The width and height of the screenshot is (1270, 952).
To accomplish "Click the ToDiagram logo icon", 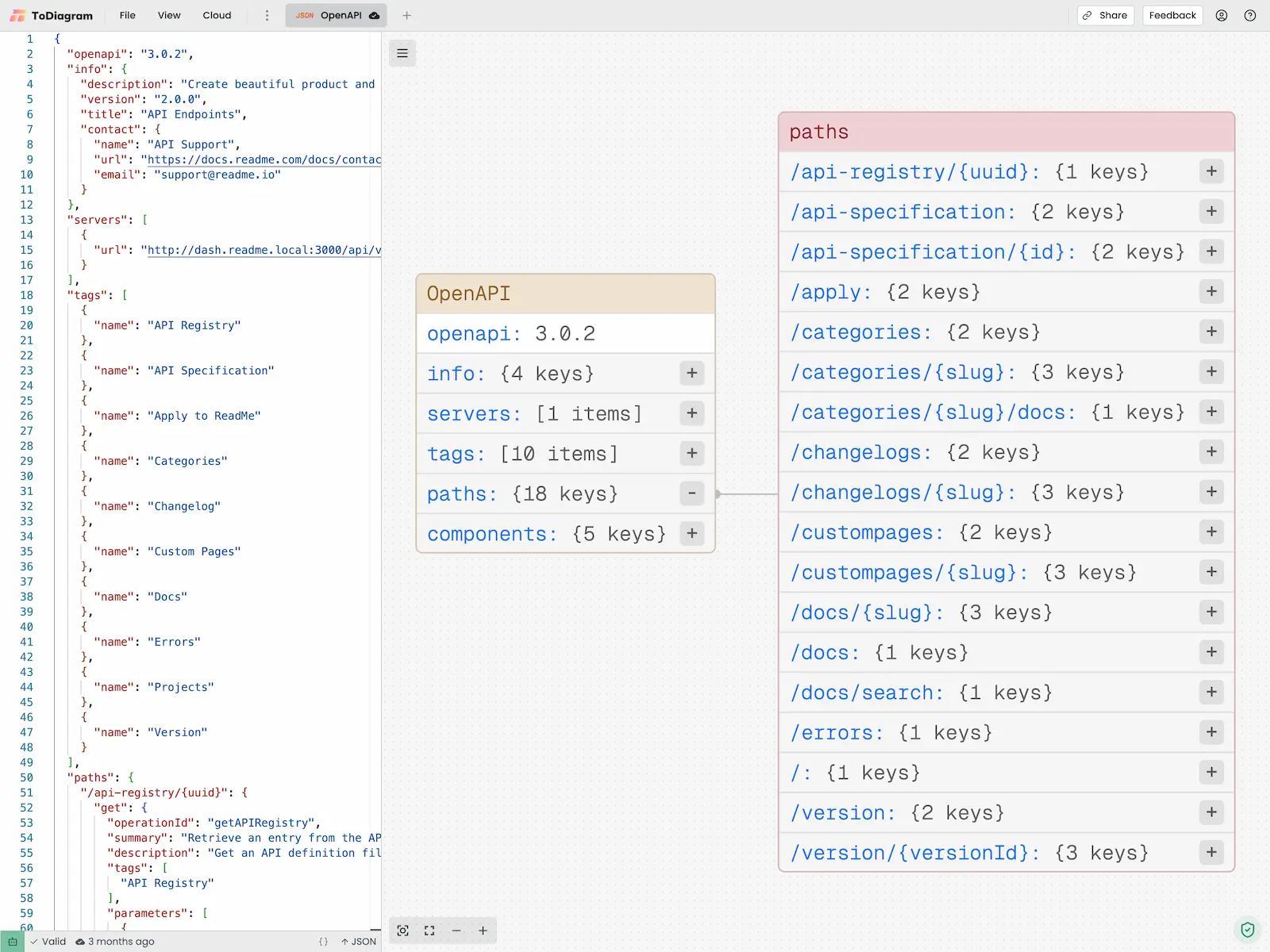I will 17,15.
